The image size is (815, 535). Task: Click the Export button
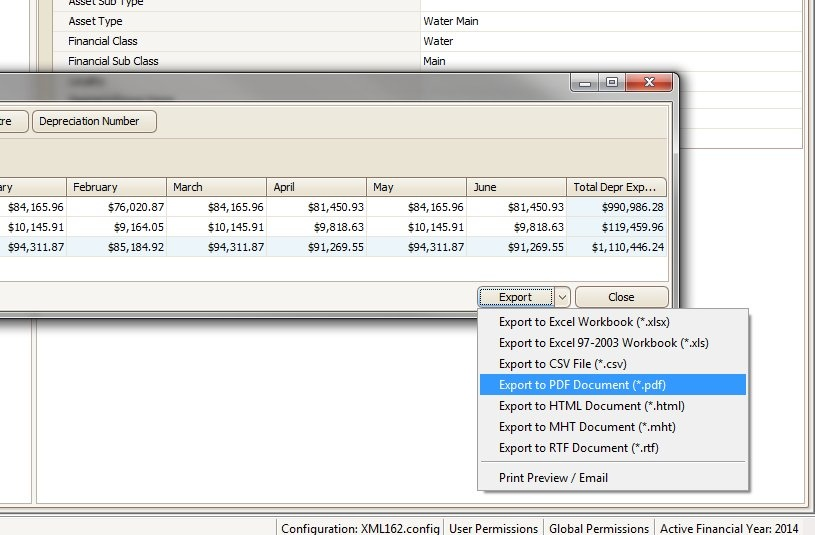tap(515, 297)
